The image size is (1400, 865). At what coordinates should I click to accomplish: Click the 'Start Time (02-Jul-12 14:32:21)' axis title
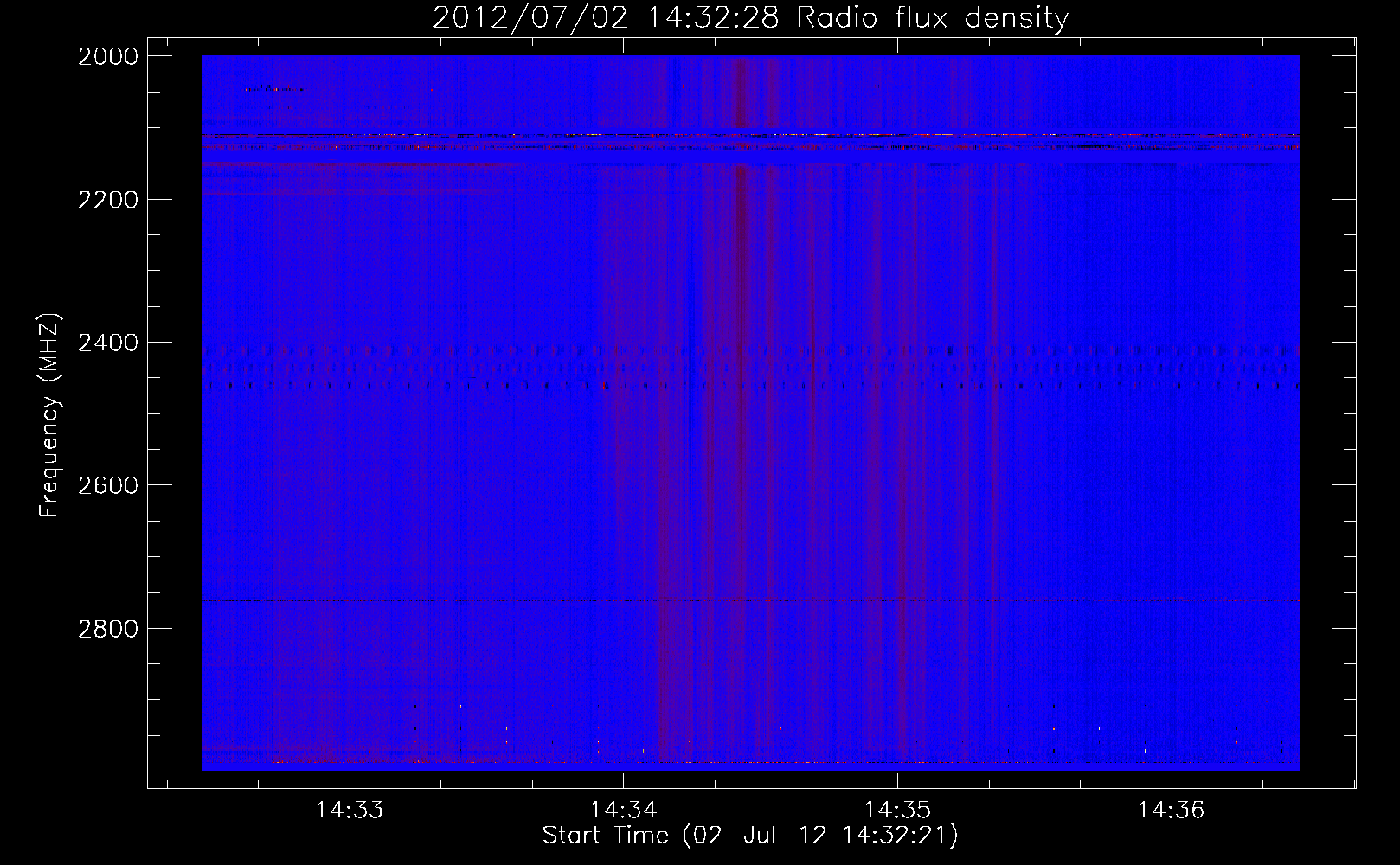750,836
